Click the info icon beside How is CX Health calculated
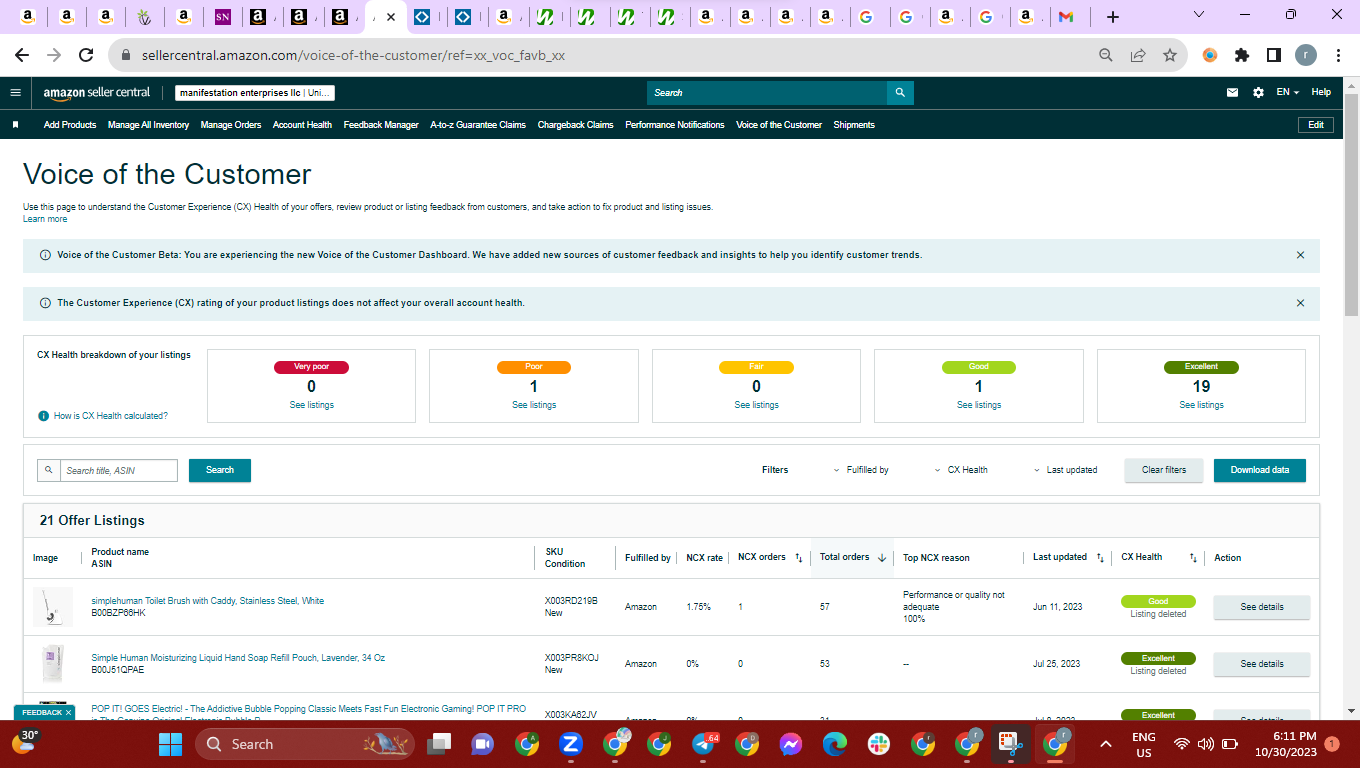 pos(43,416)
